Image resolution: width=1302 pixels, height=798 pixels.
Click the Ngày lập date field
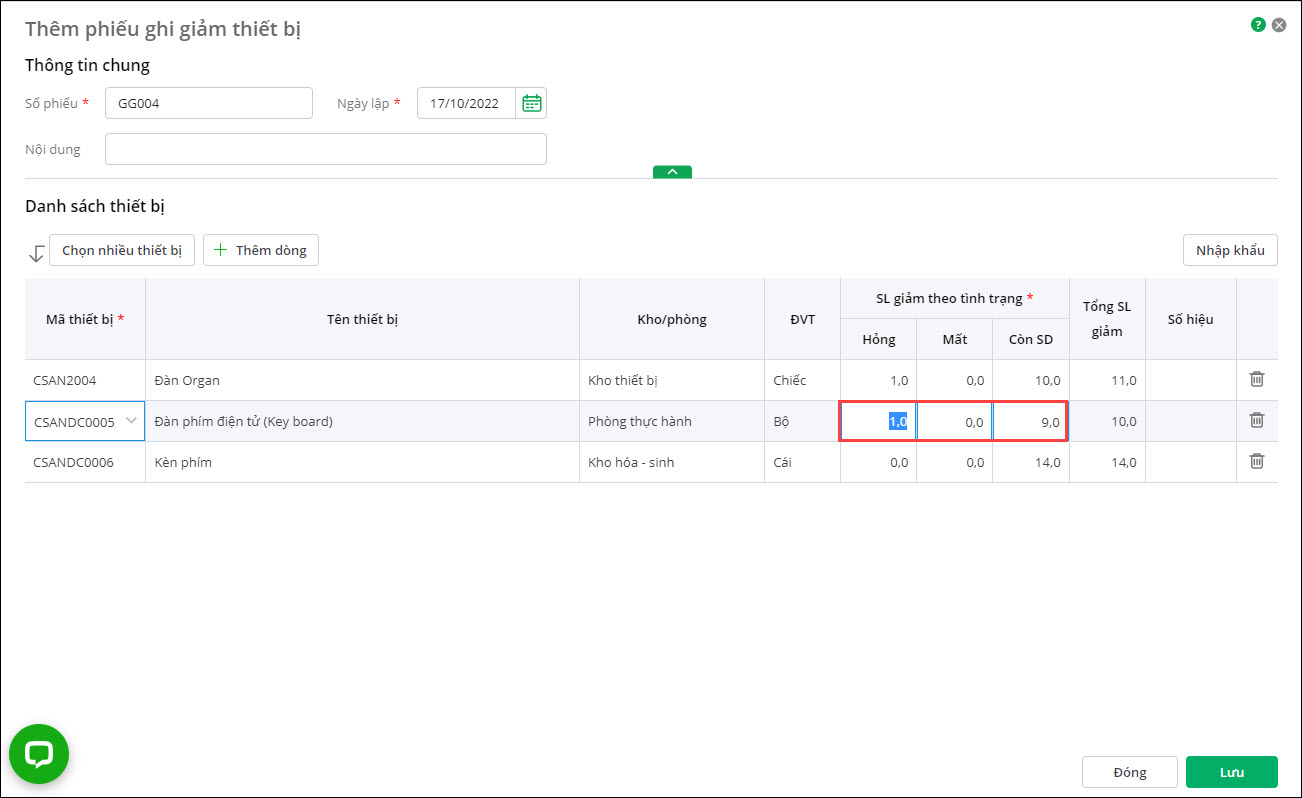click(x=466, y=103)
